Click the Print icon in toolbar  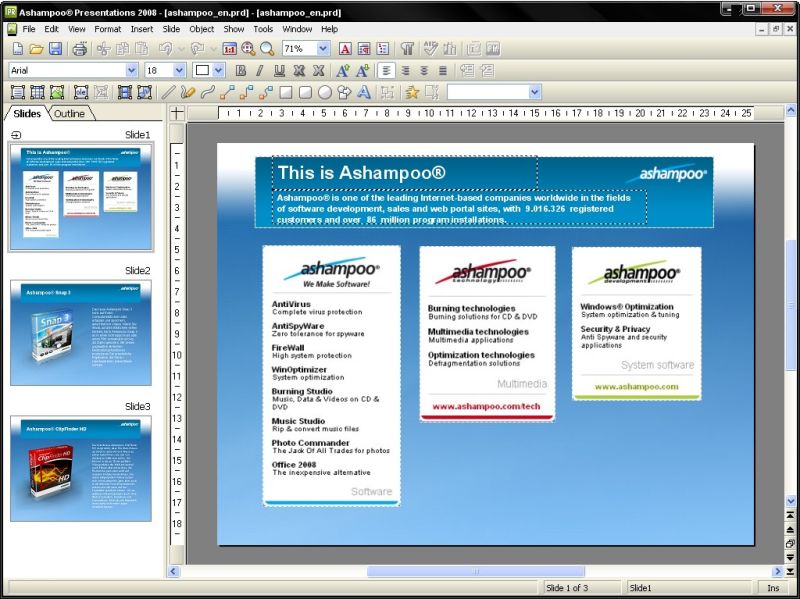79,49
